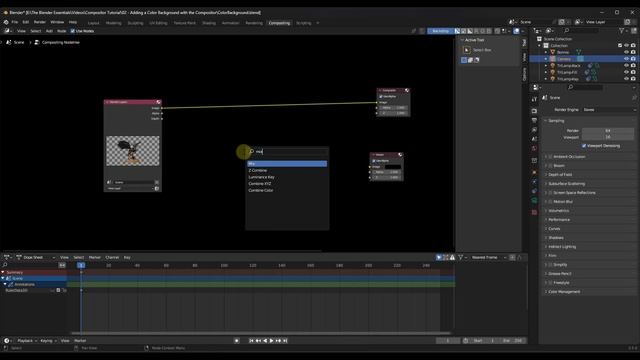Adjust the Alpha slider on Composite node
The width and height of the screenshot is (640, 360).
pos(393,108)
